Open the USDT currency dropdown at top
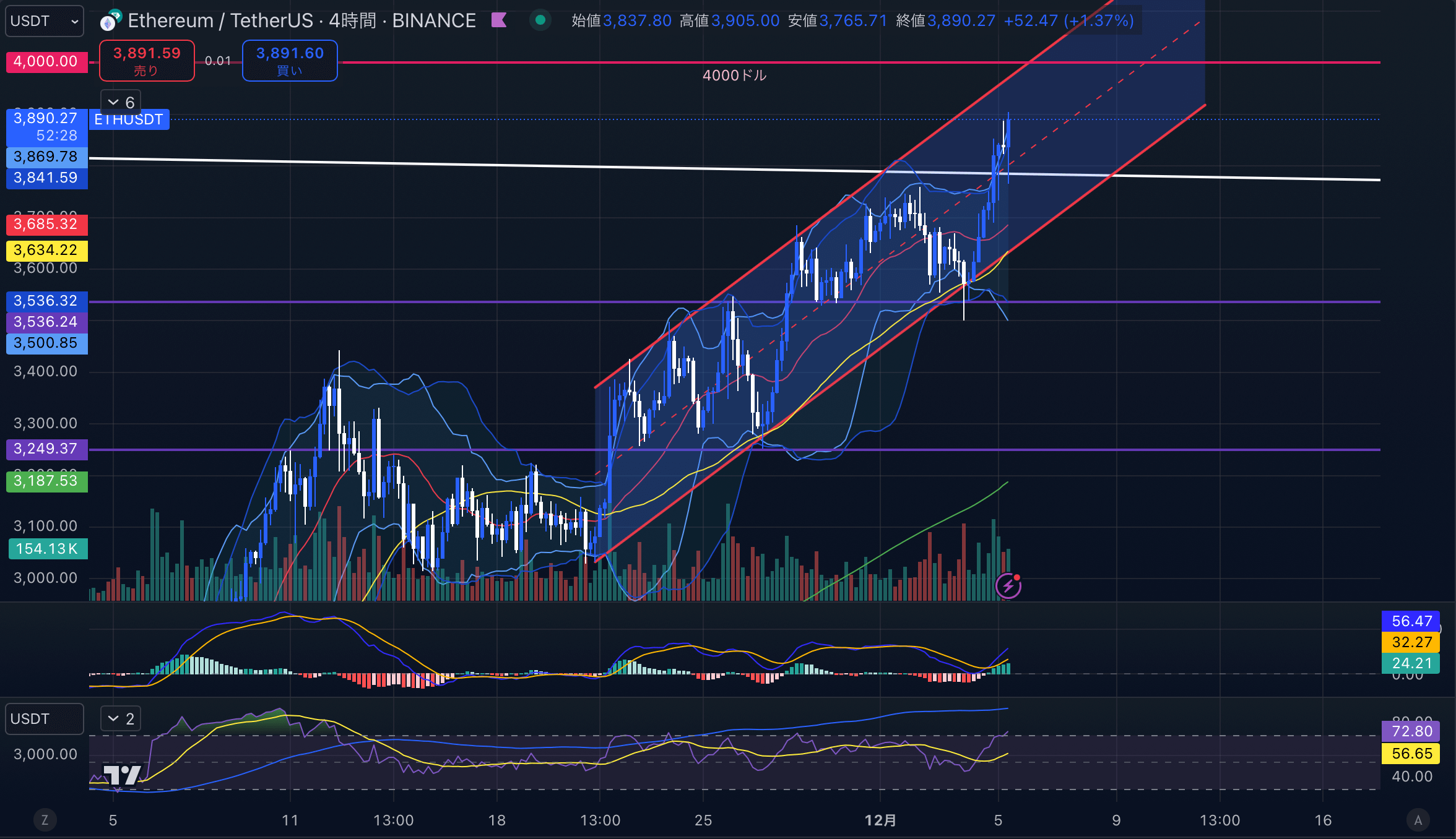This screenshot has width=1456, height=839. (x=45, y=21)
